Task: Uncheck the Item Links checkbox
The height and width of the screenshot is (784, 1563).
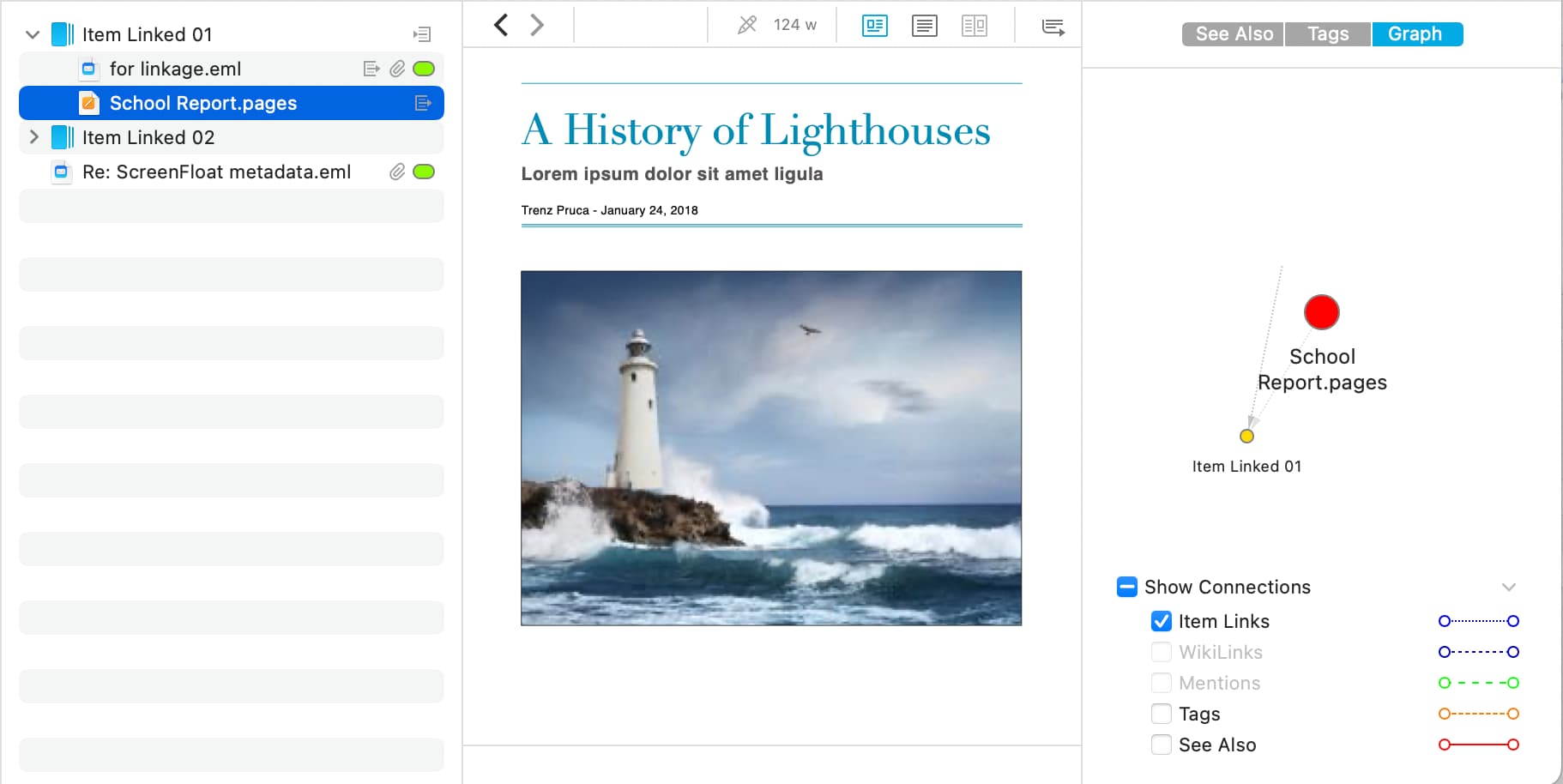Action: coord(1162,621)
